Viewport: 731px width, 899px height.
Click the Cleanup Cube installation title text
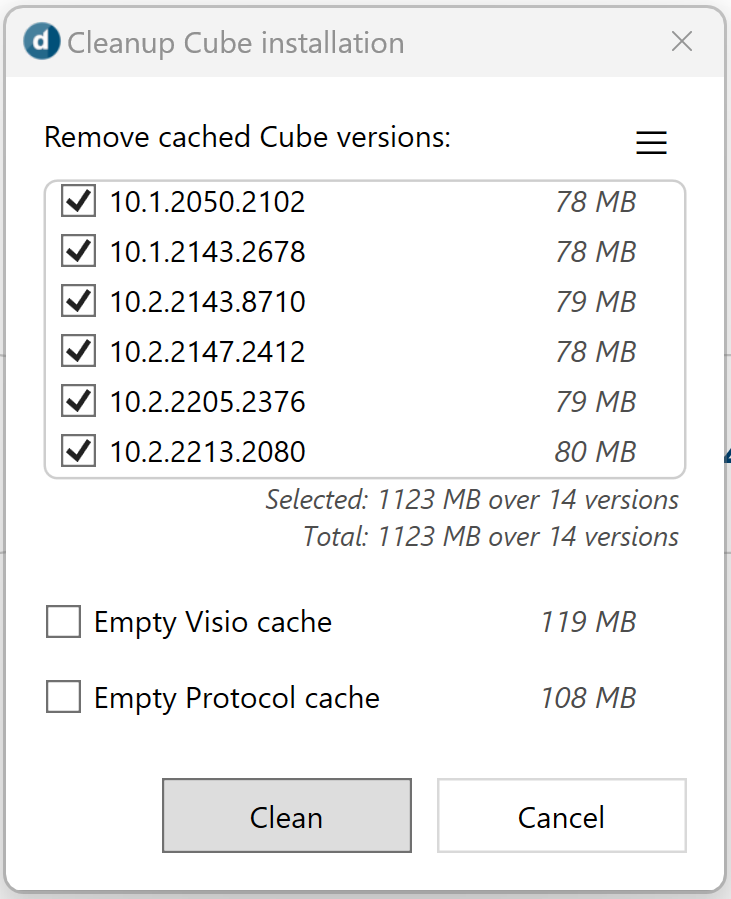tap(236, 44)
